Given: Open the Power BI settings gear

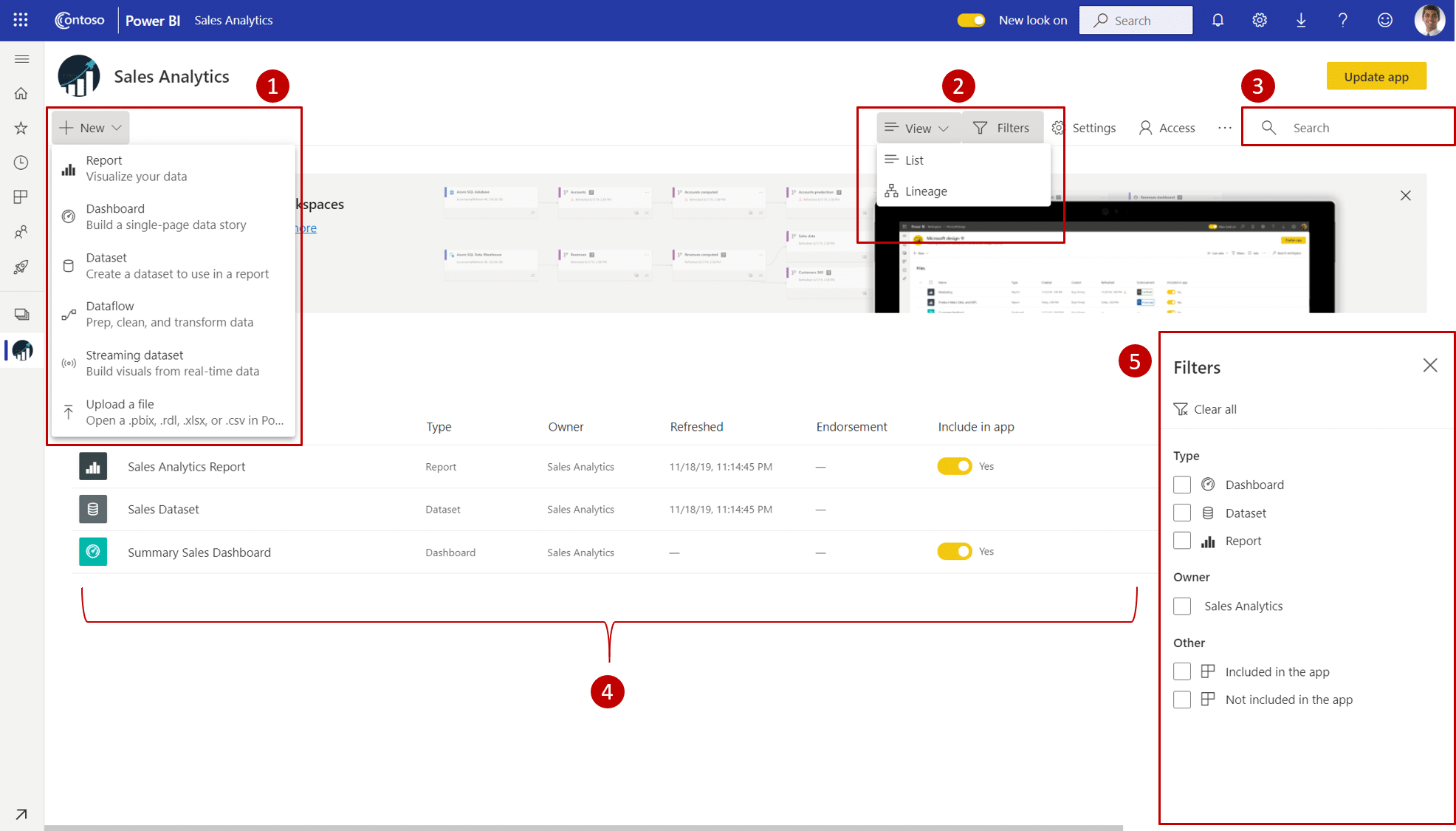Looking at the screenshot, I should [x=1259, y=20].
